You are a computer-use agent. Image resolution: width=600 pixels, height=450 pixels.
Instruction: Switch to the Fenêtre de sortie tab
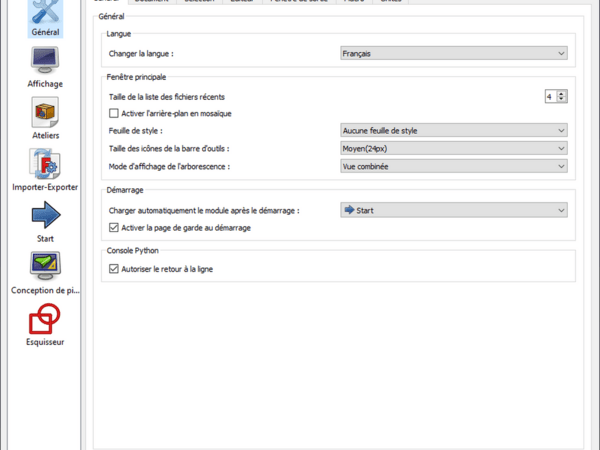click(x=297, y=3)
